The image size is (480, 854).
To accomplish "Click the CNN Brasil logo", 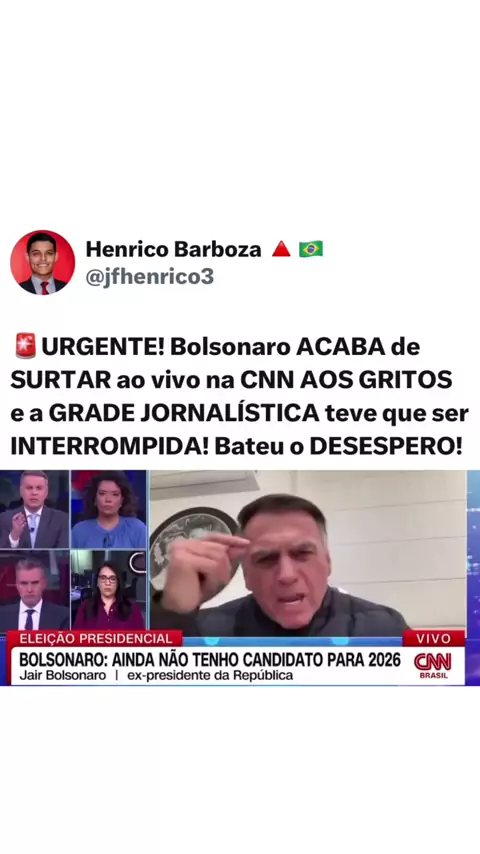I will [x=434, y=666].
